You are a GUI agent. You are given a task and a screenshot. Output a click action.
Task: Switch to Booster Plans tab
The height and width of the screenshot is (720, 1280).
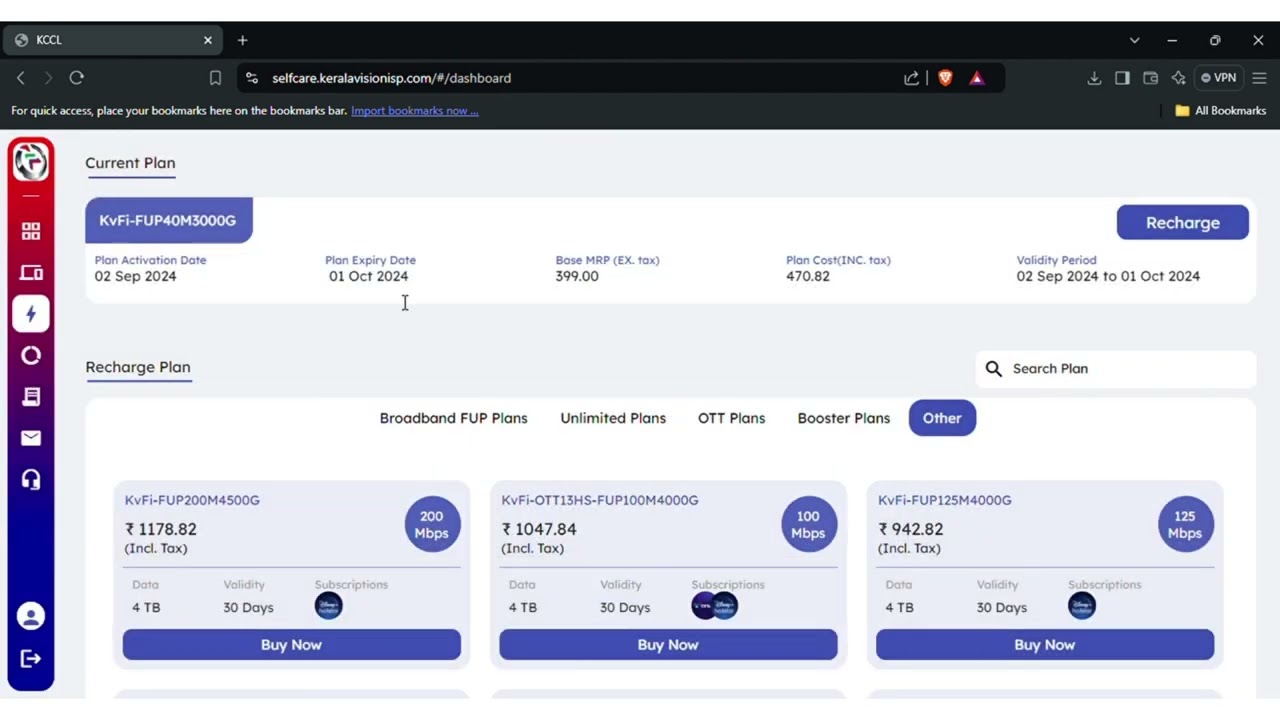tap(843, 418)
